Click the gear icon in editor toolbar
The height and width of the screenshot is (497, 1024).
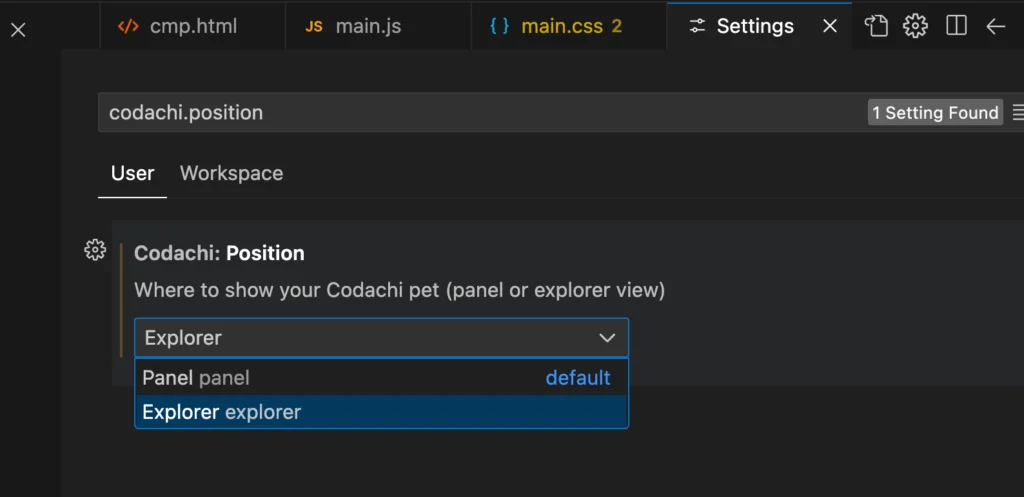point(915,26)
